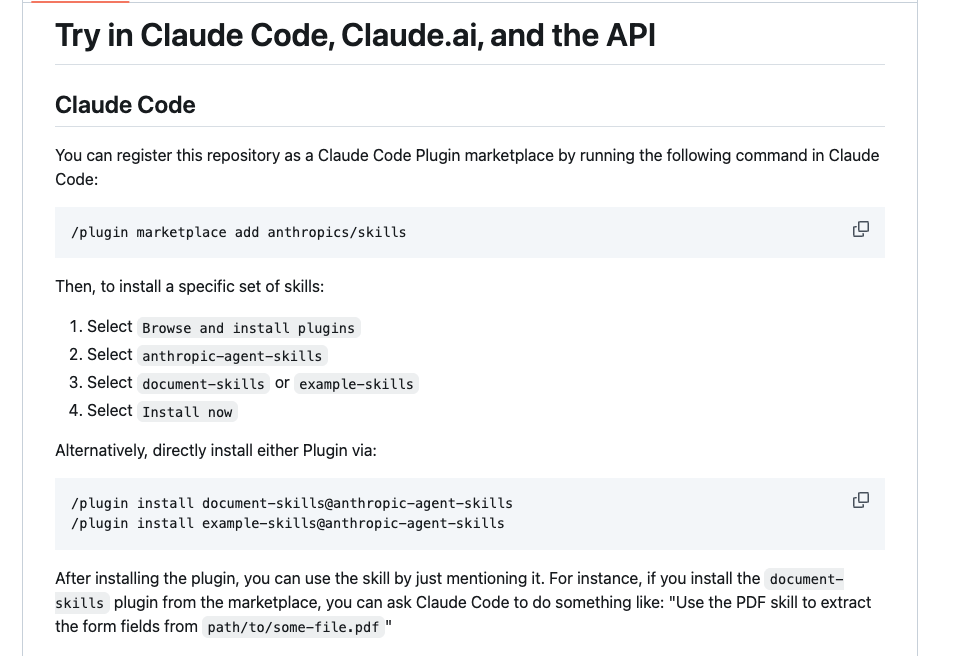The image size is (964, 656).
Task: Copy the plugin install commands
Action: point(860,499)
